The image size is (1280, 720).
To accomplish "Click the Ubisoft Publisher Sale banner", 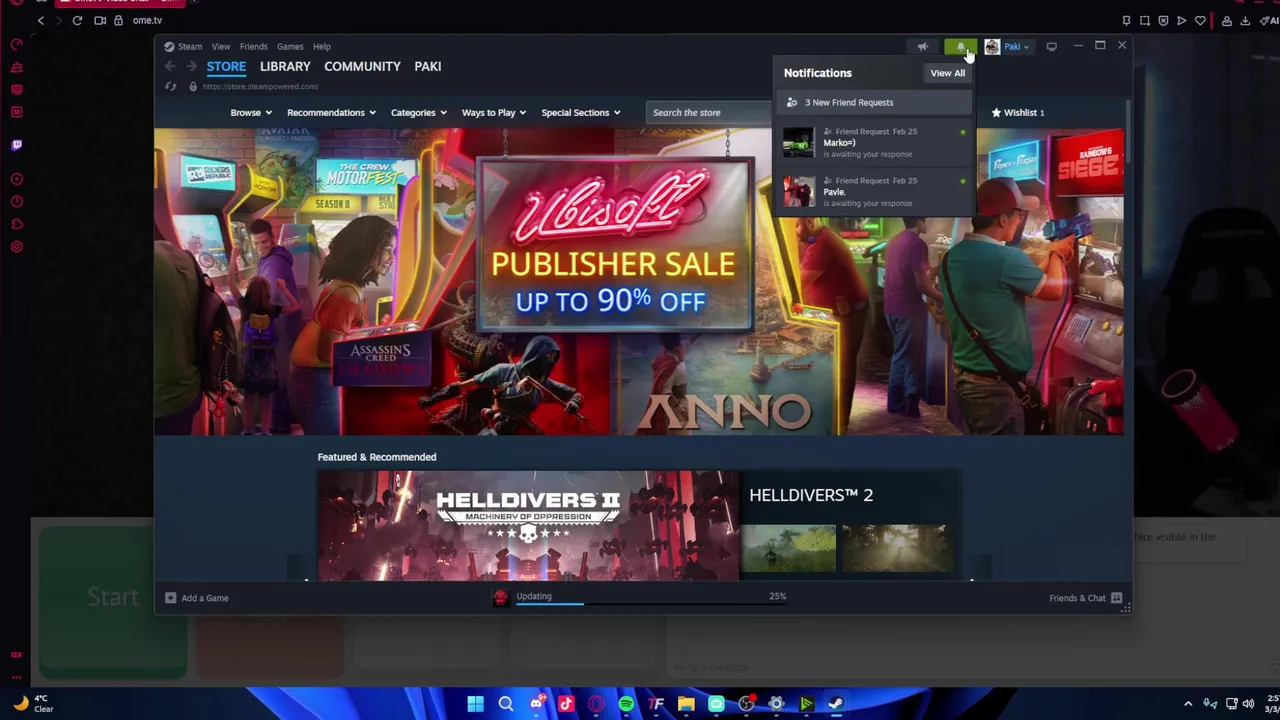I will tap(639, 282).
